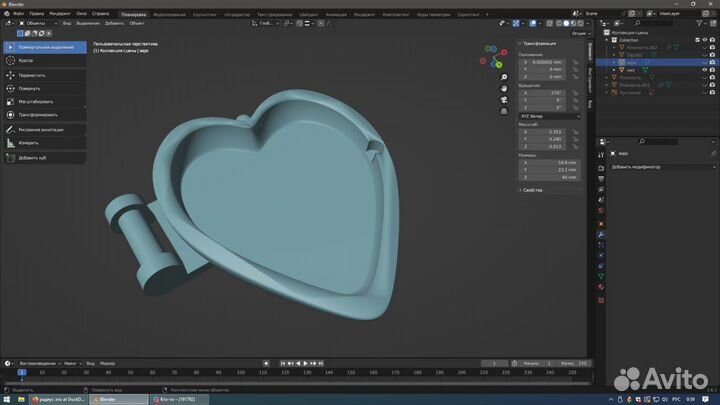Open the Texture properties checker tab
Image resolution: width=720 pixels, height=405 pixels.
[601, 300]
